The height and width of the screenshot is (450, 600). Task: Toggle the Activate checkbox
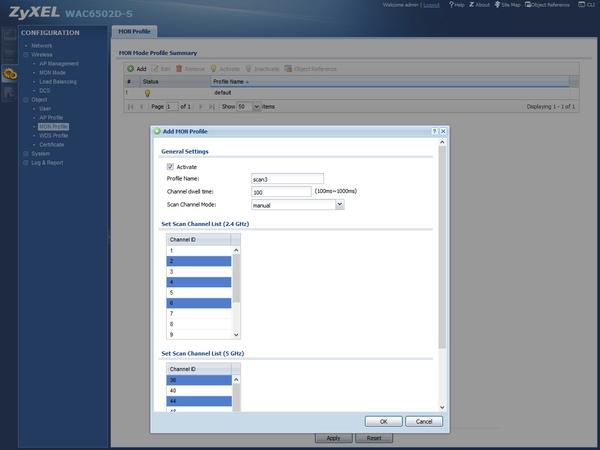coord(170,166)
